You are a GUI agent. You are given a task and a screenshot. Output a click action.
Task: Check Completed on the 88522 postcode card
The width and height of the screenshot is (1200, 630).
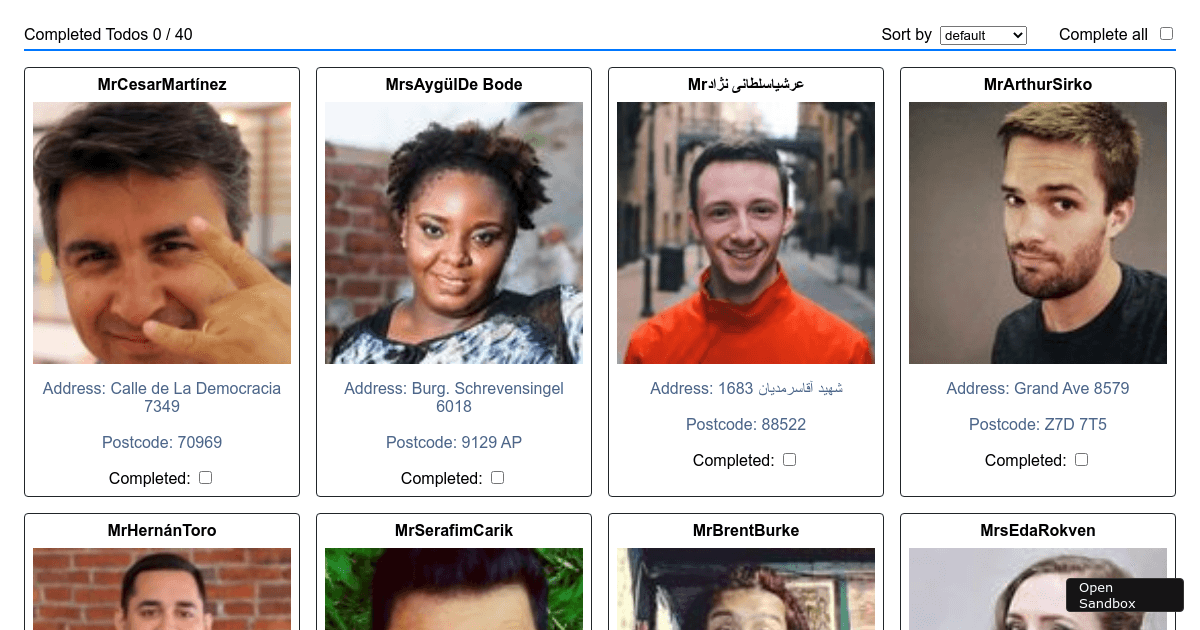(x=789, y=460)
